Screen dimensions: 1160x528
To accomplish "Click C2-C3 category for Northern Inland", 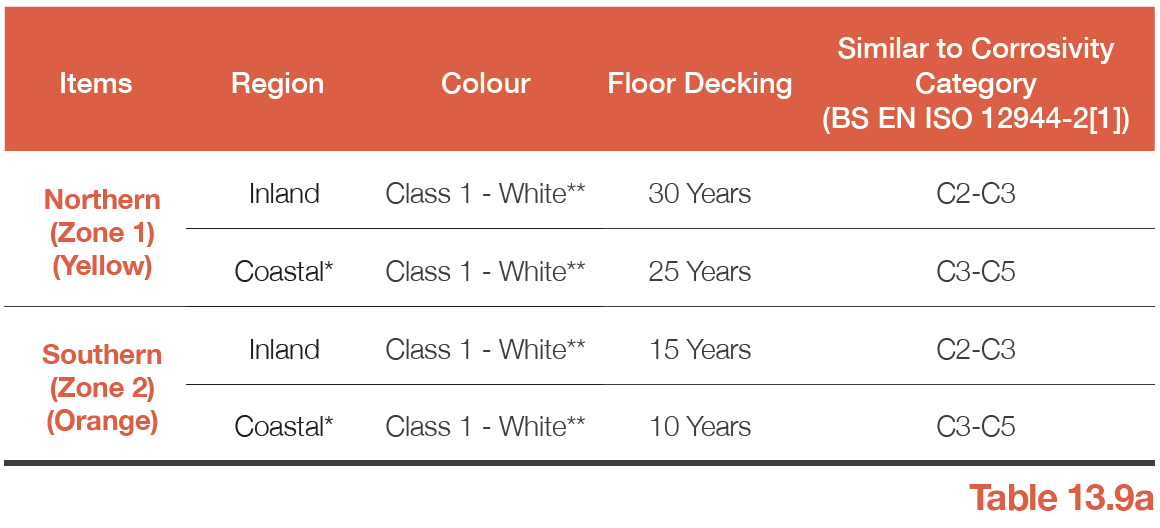I will coord(976,194).
